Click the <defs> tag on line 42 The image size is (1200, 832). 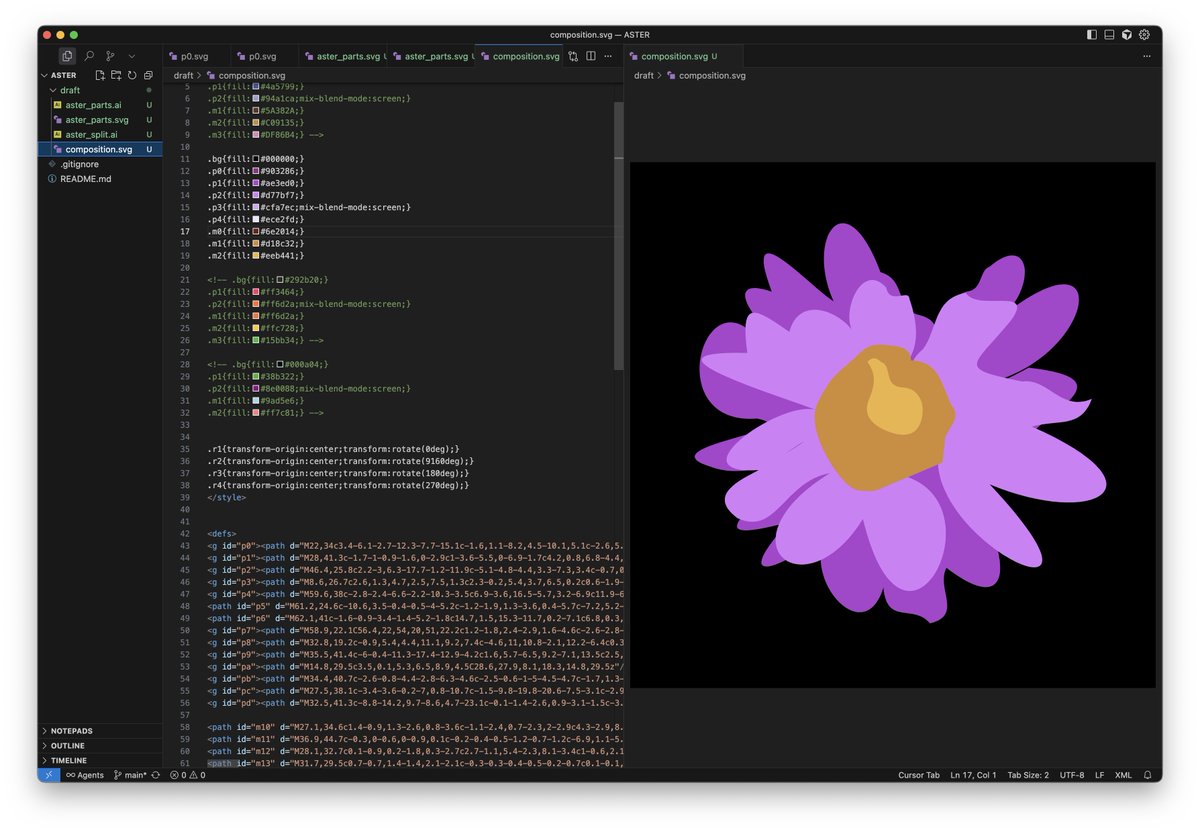(221, 533)
